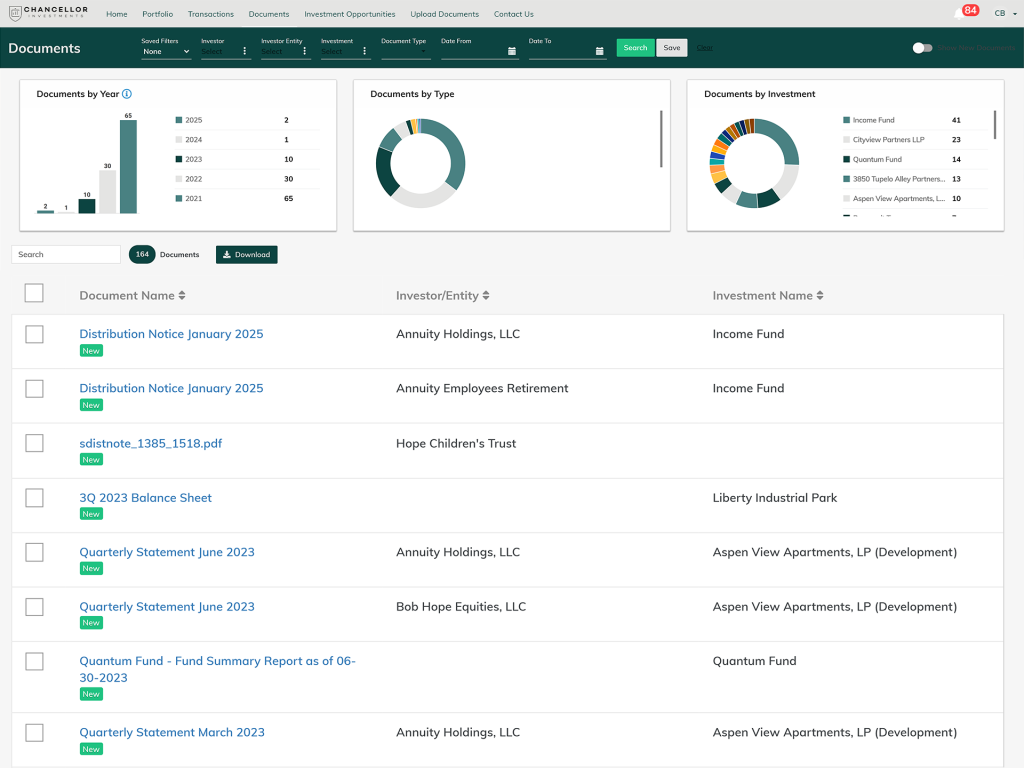Click the Documents by Investment legend scrollbar
This screenshot has width=1024, height=768.
tap(995, 125)
